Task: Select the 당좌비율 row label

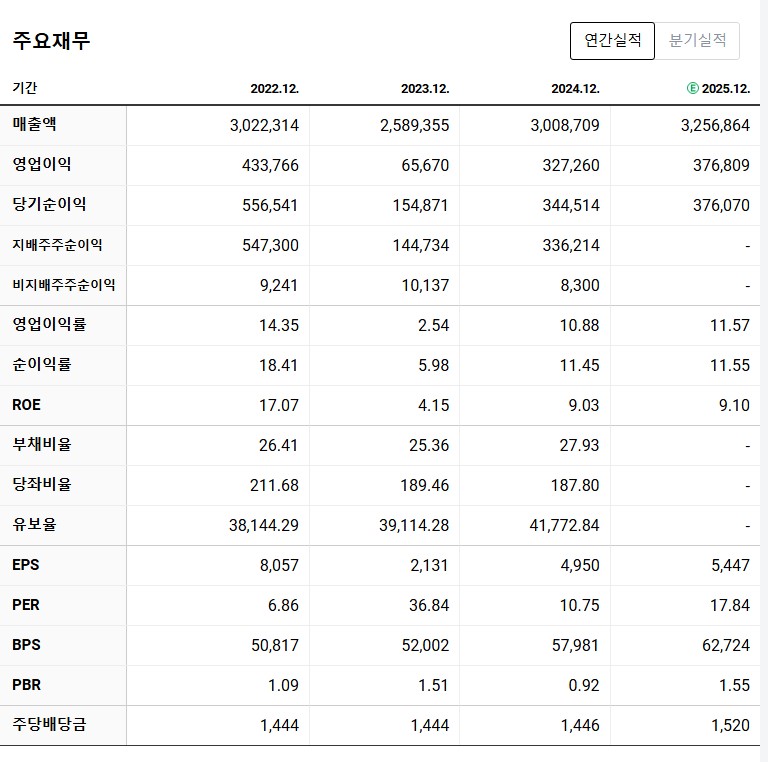Action: coord(42,484)
